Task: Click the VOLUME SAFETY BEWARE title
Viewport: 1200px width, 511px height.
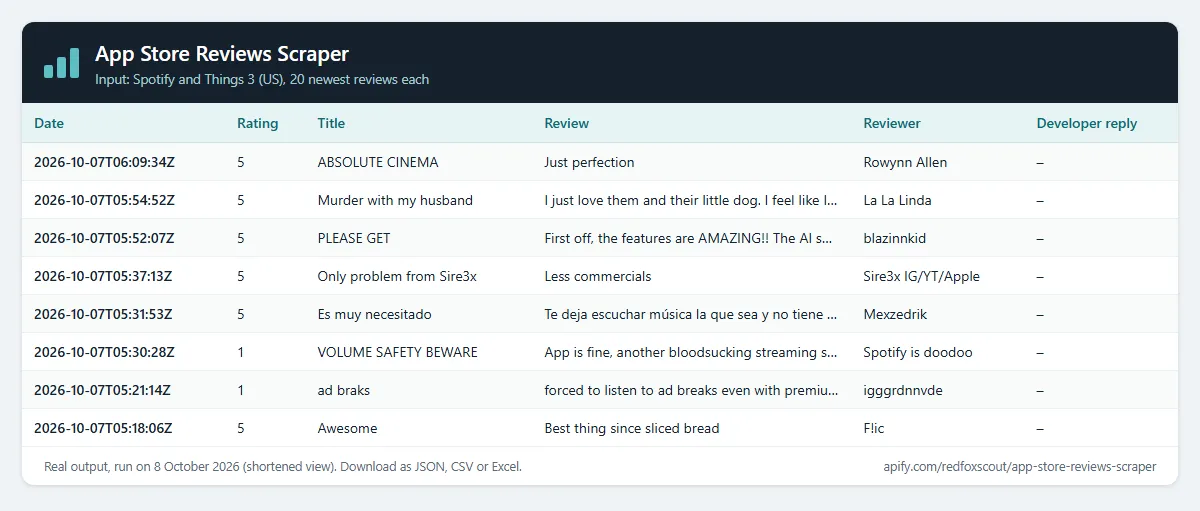Action: point(398,352)
